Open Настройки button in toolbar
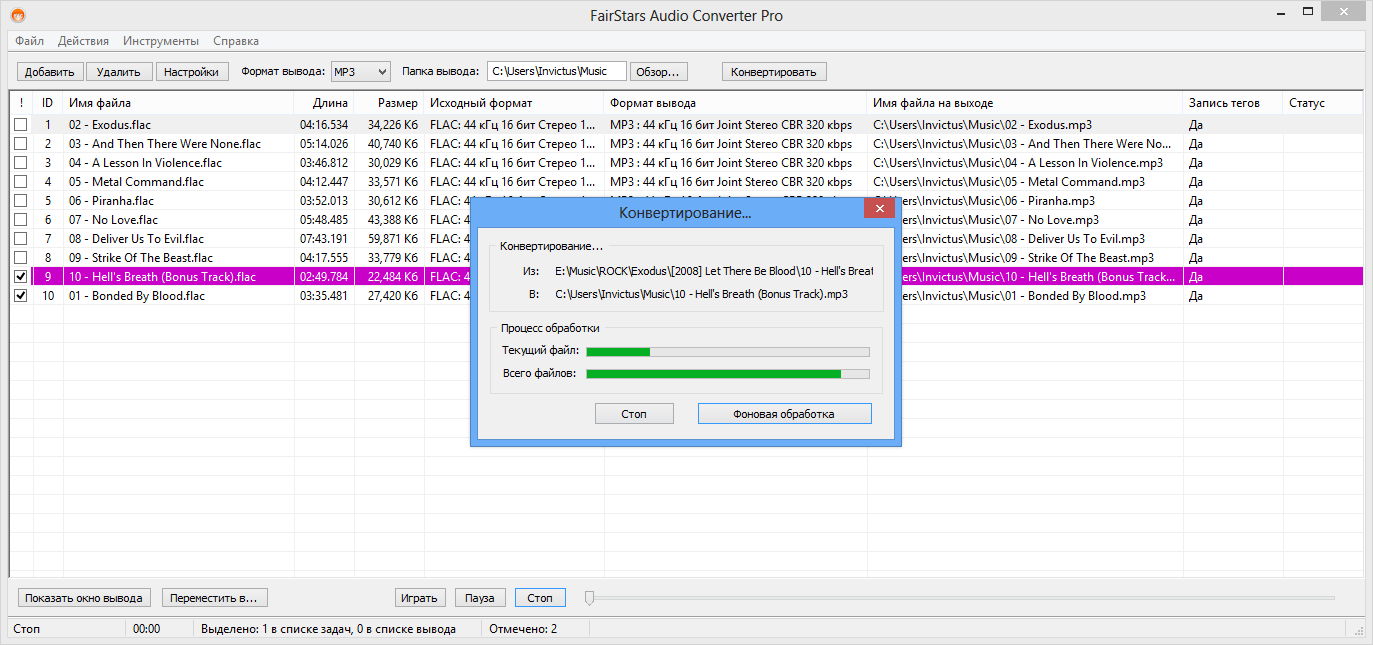The width and height of the screenshot is (1373, 645). tap(192, 71)
